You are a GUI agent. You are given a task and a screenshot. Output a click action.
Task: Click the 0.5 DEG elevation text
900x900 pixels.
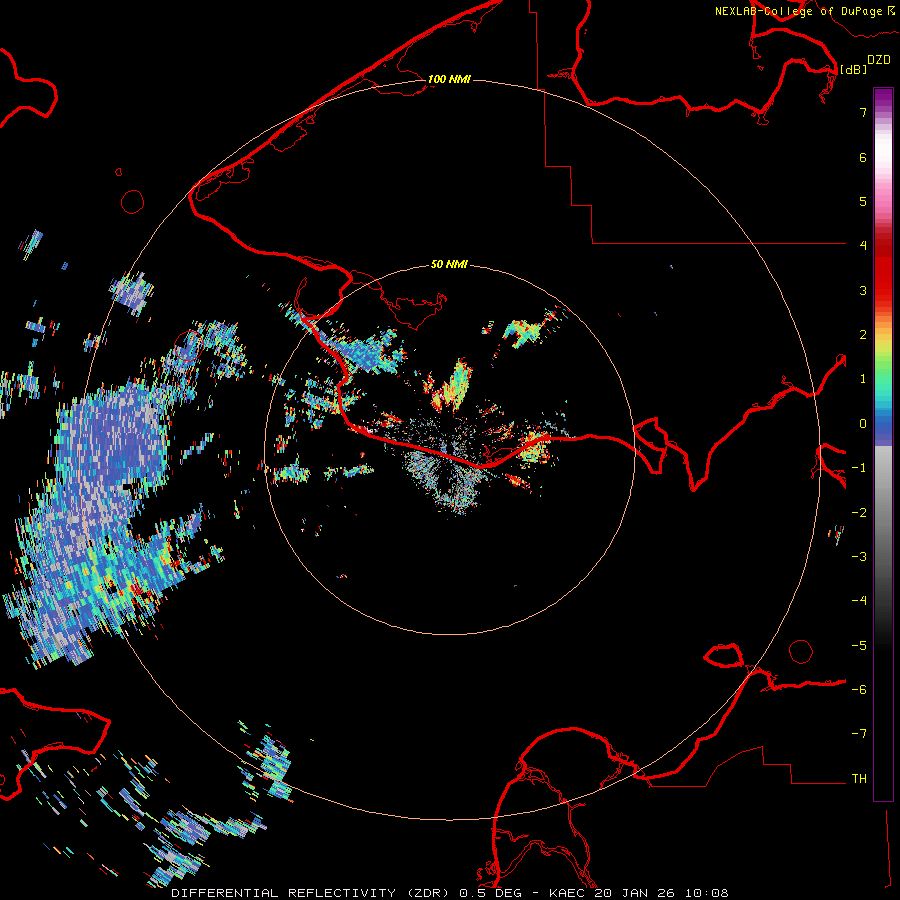tap(491, 893)
